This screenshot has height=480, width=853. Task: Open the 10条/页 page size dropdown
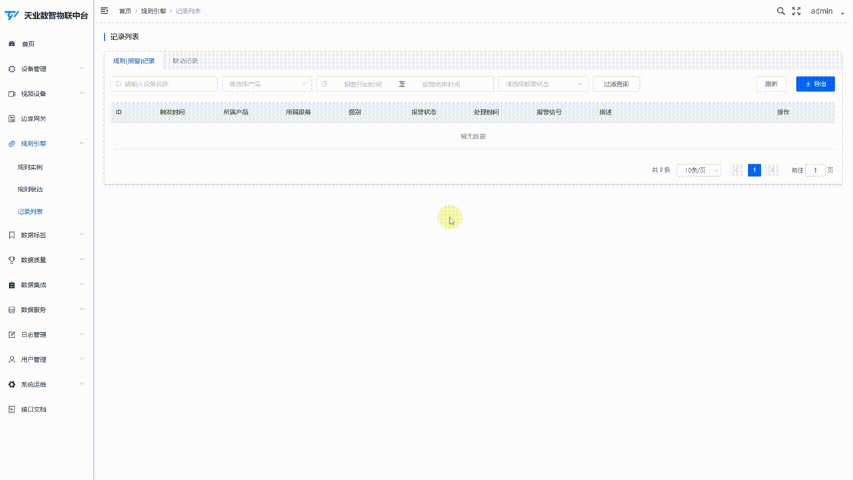[699, 170]
